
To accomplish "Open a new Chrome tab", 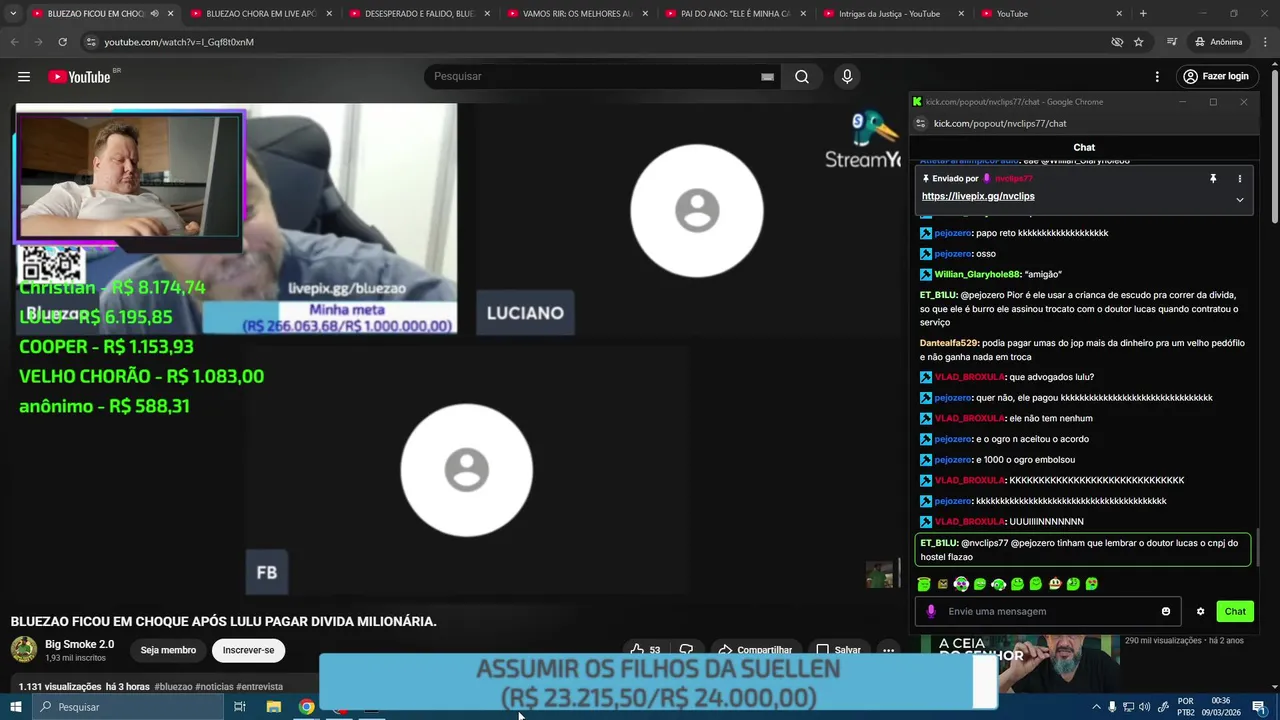I will click(x=1143, y=14).
